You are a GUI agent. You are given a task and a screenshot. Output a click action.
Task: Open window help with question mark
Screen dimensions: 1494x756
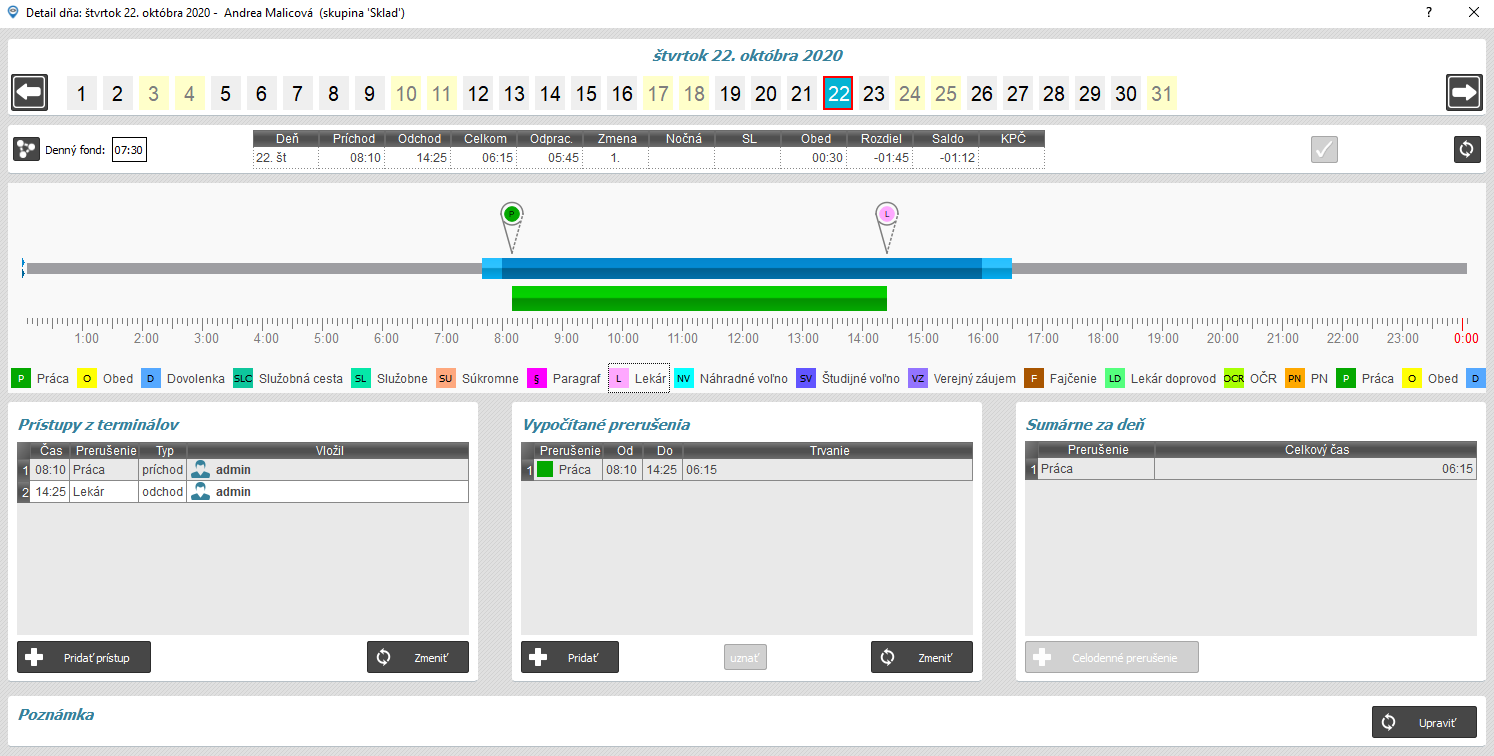1427,13
